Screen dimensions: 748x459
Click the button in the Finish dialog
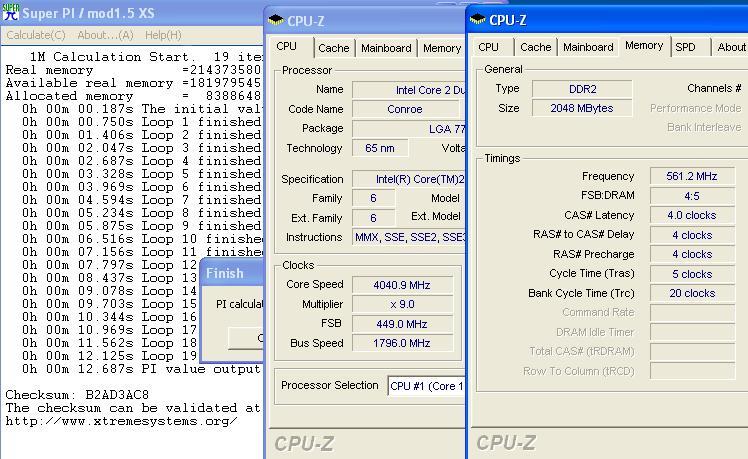[246, 338]
